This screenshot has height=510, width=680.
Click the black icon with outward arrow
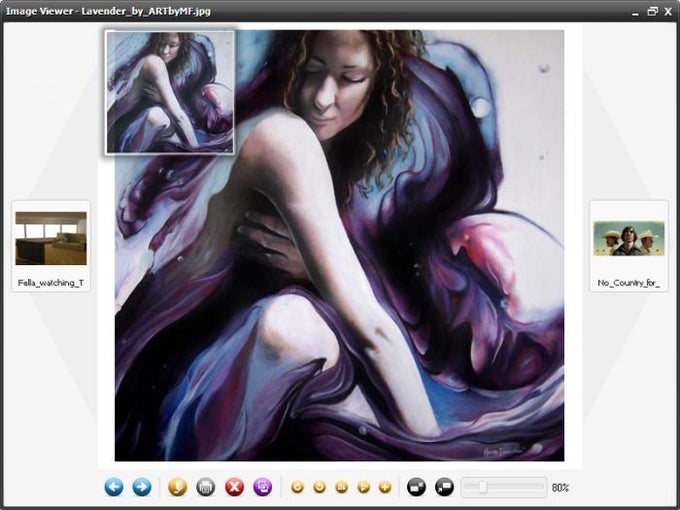click(x=445, y=487)
